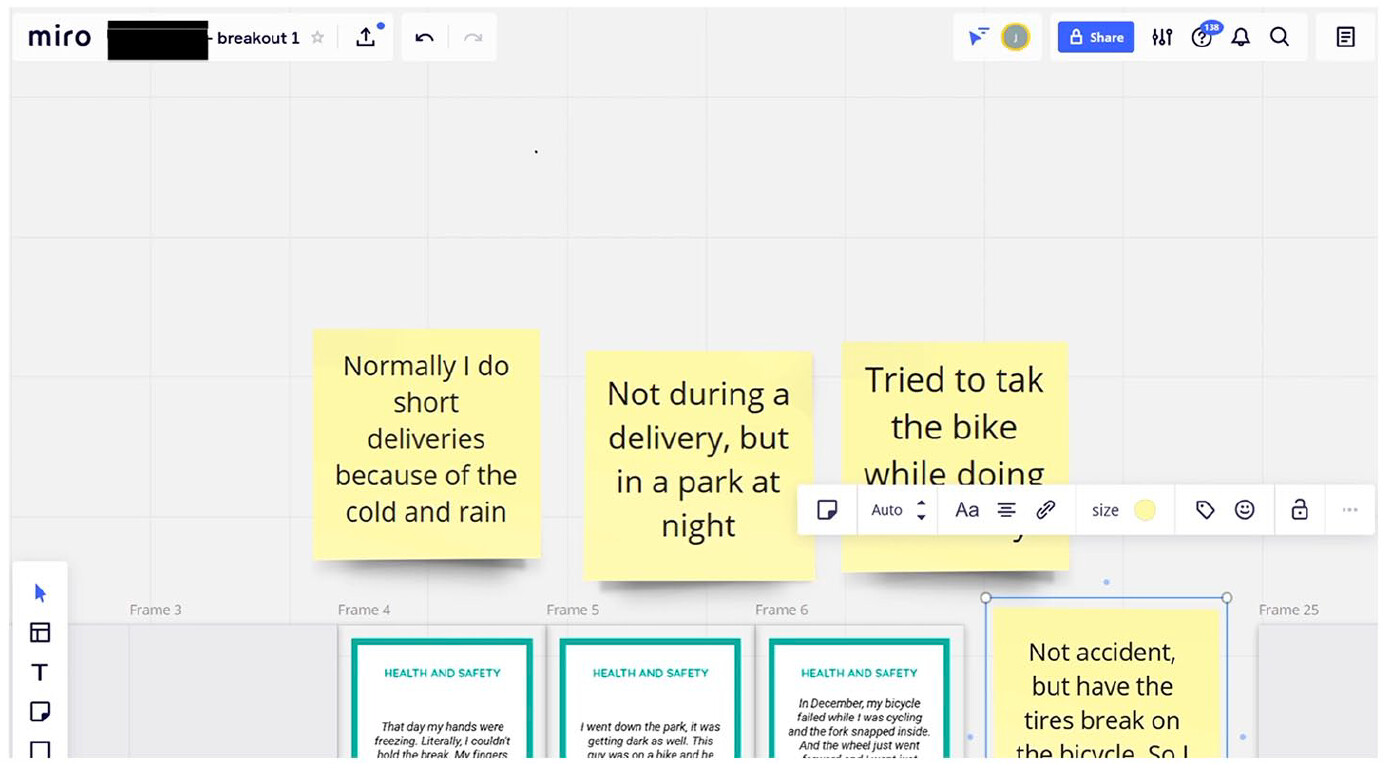Select the sticky note tool in sidebar
Viewport: 1388px width, 768px height.
40,712
